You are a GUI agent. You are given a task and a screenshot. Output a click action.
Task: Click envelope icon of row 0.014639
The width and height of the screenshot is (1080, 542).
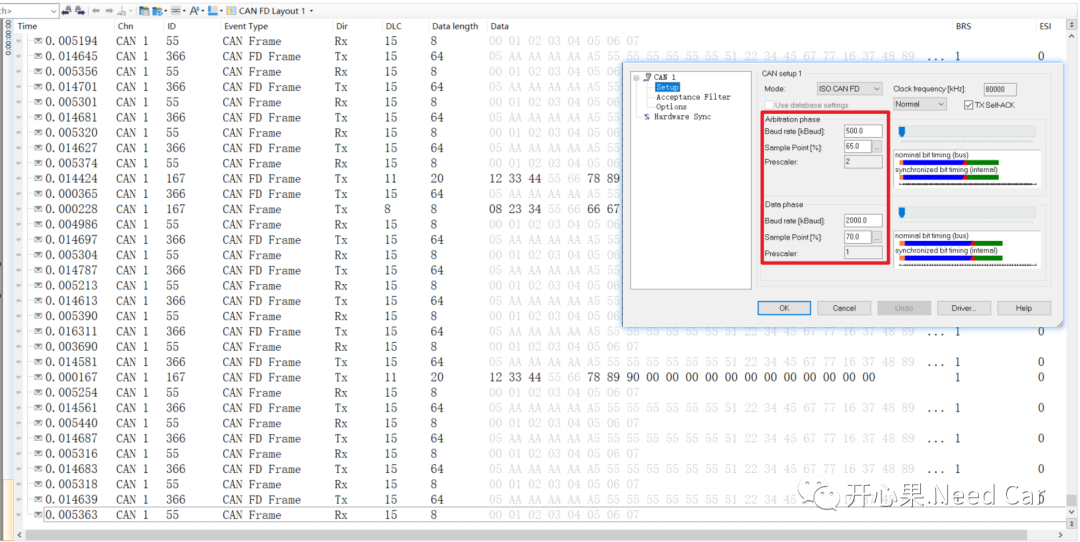pos(38,499)
